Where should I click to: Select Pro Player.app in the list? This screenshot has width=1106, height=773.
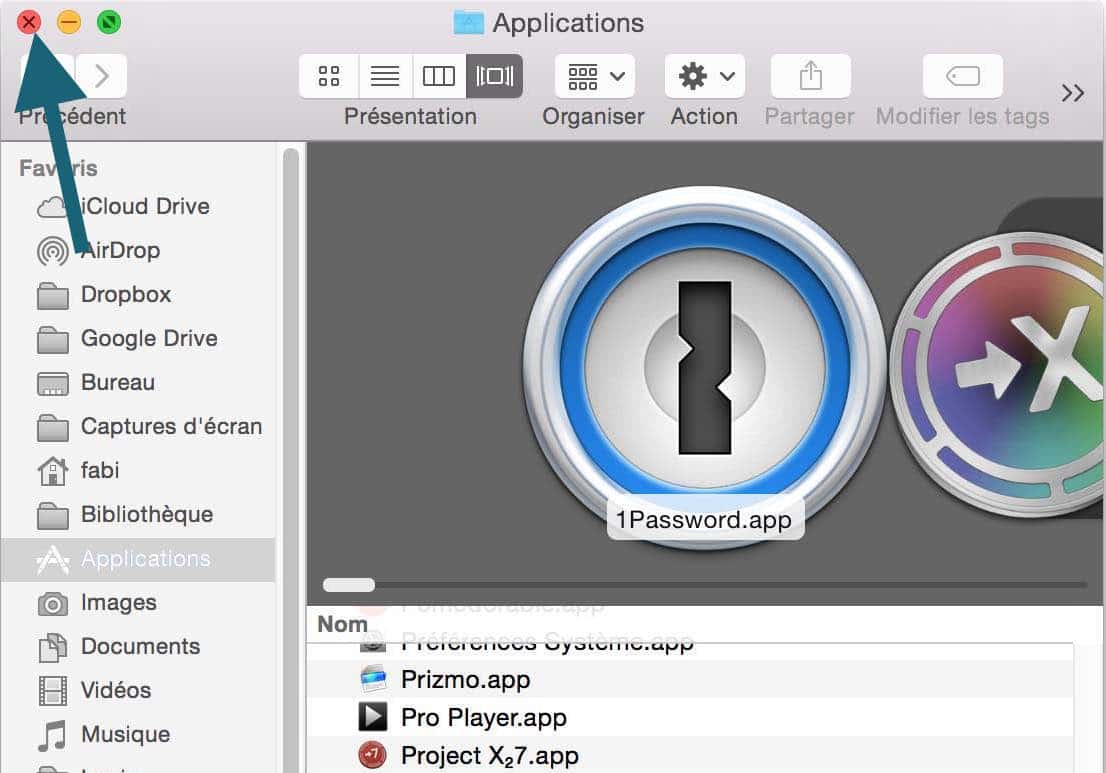pyautogui.click(x=690, y=718)
